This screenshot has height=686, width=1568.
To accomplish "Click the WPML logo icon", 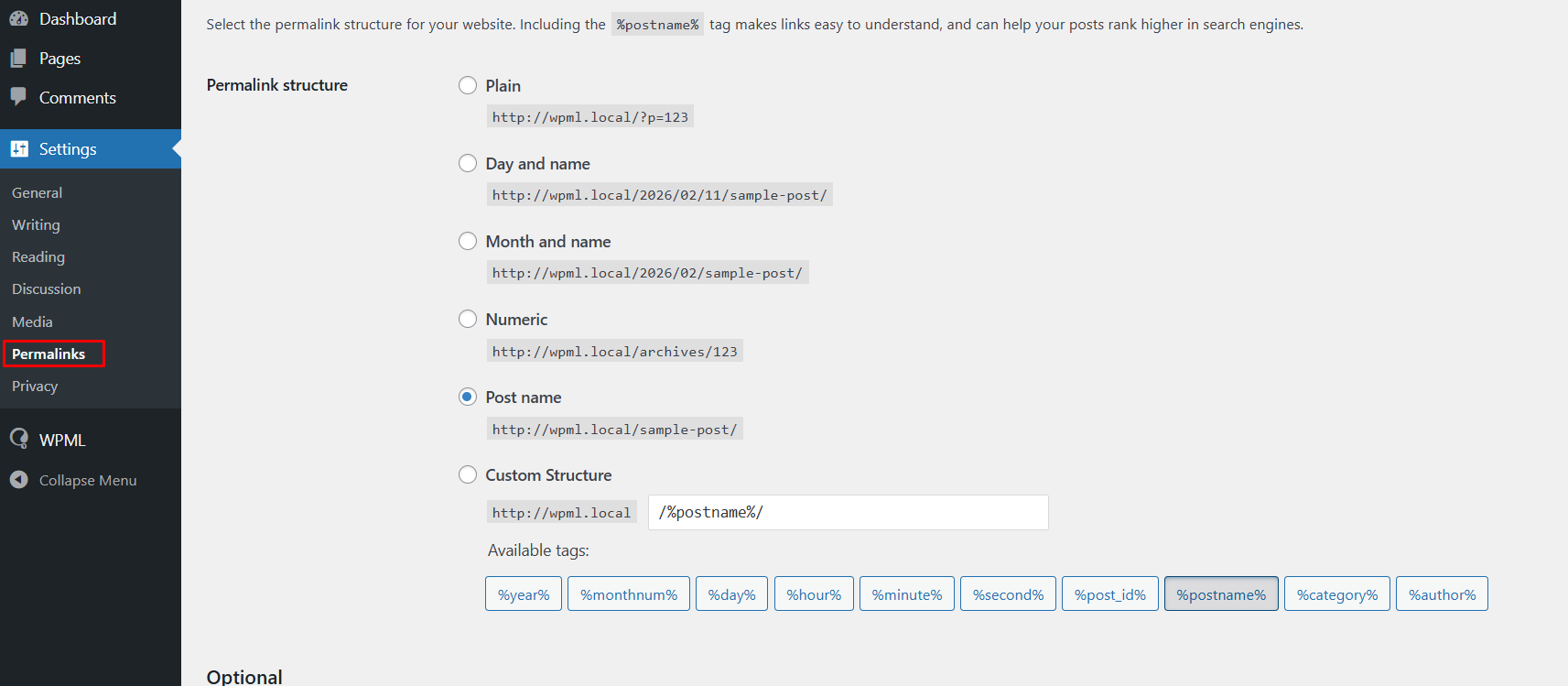I will 18,439.
